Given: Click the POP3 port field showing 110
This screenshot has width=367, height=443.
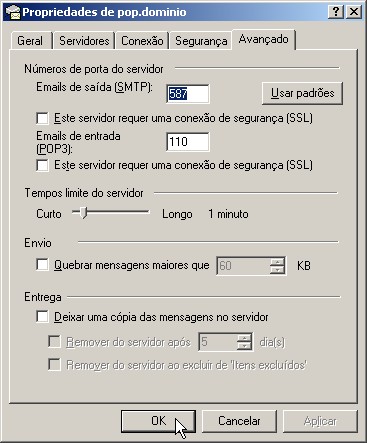Looking at the screenshot, I should tap(188, 142).
